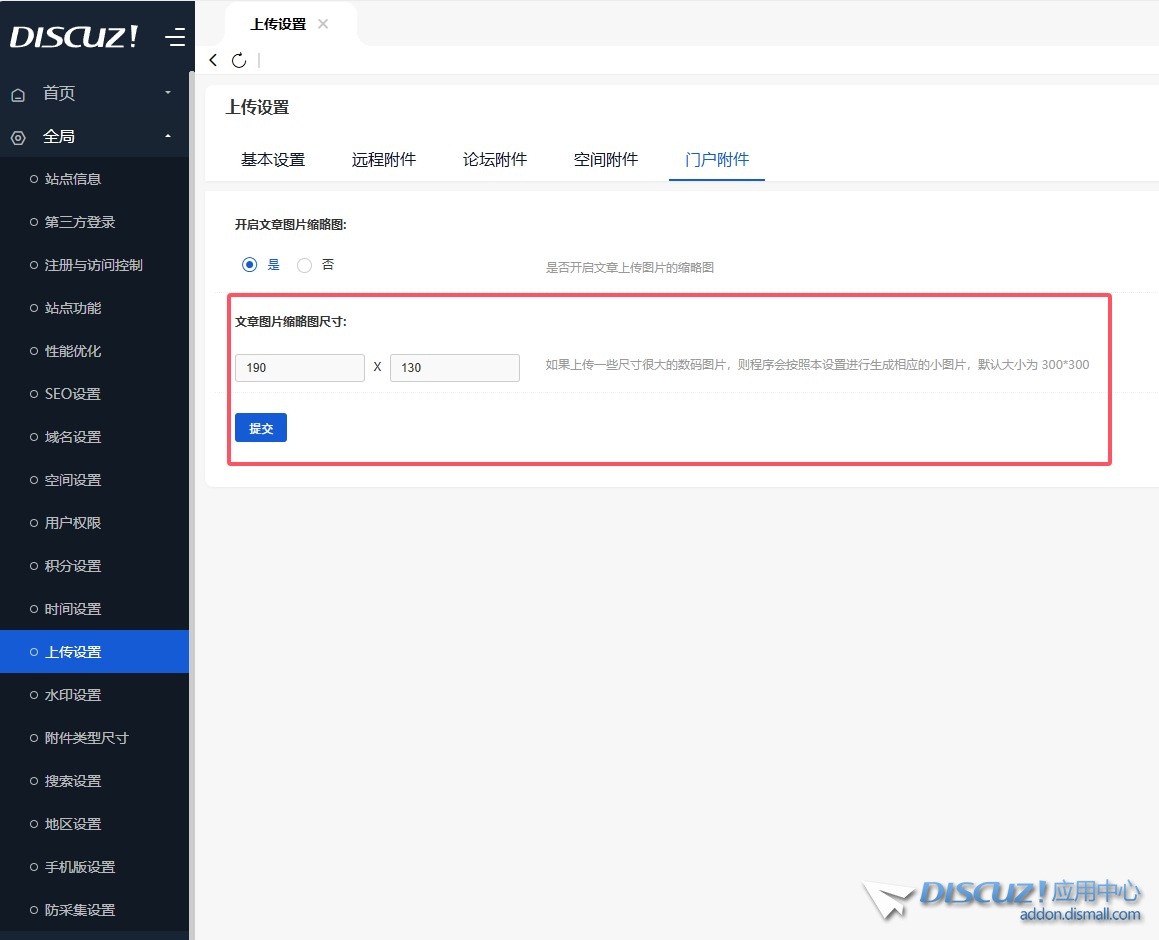Image resolution: width=1159 pixels, height=940 pixels.
Task: Click the hamburger menu collapse icon
Action: point(176,38)
